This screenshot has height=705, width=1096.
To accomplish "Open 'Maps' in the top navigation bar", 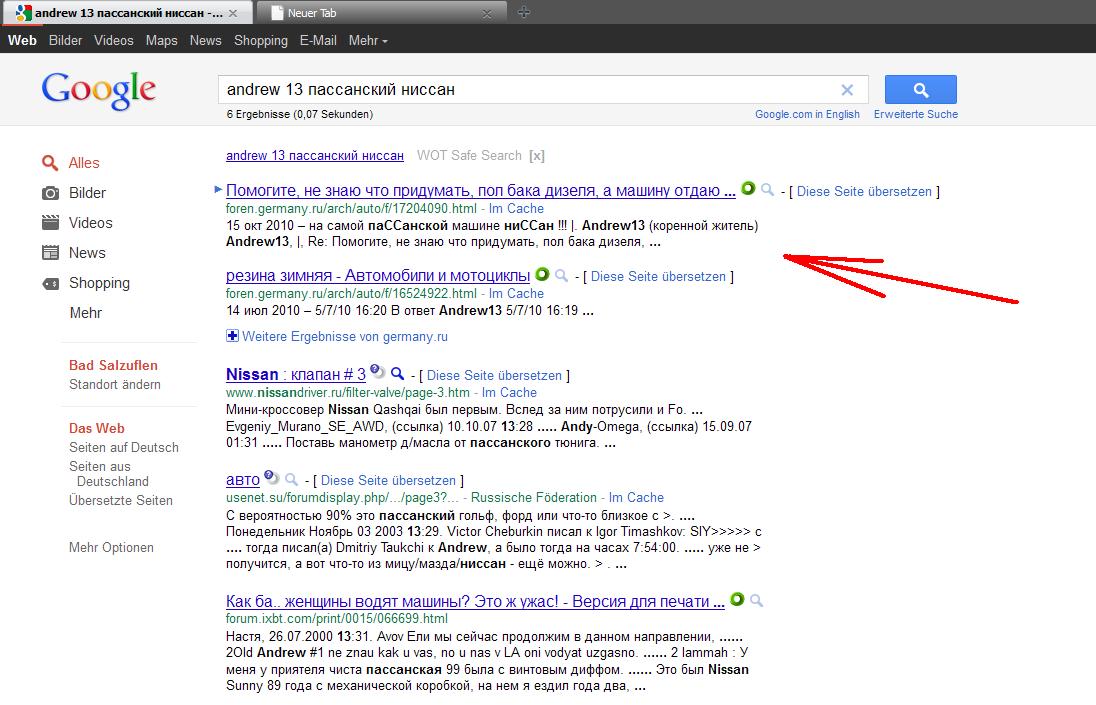I will click(x=161, y=41).
